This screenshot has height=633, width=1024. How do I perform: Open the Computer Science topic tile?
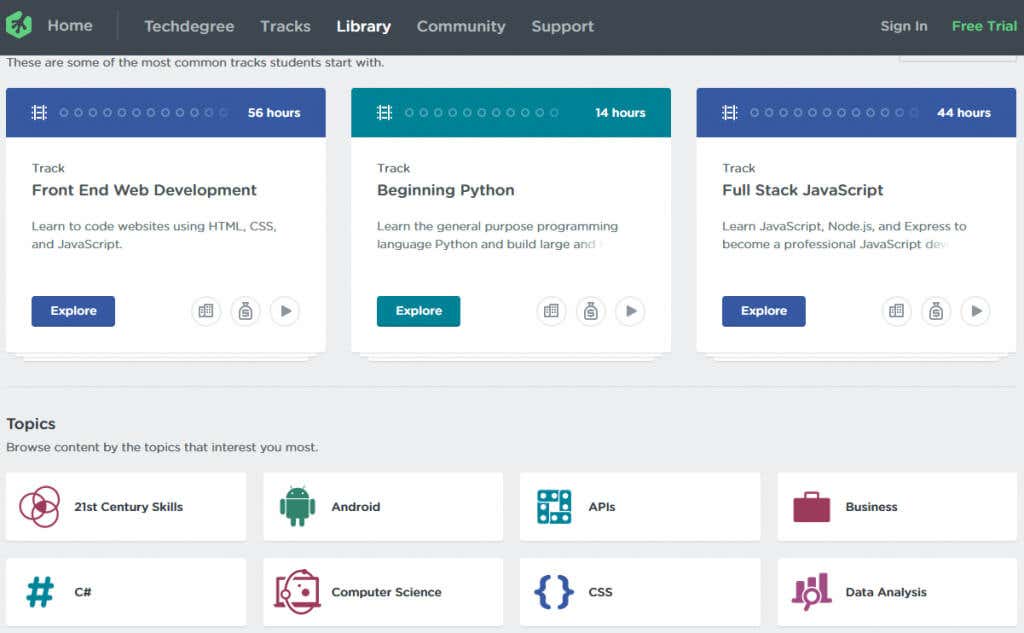click(x=382, y=592)
